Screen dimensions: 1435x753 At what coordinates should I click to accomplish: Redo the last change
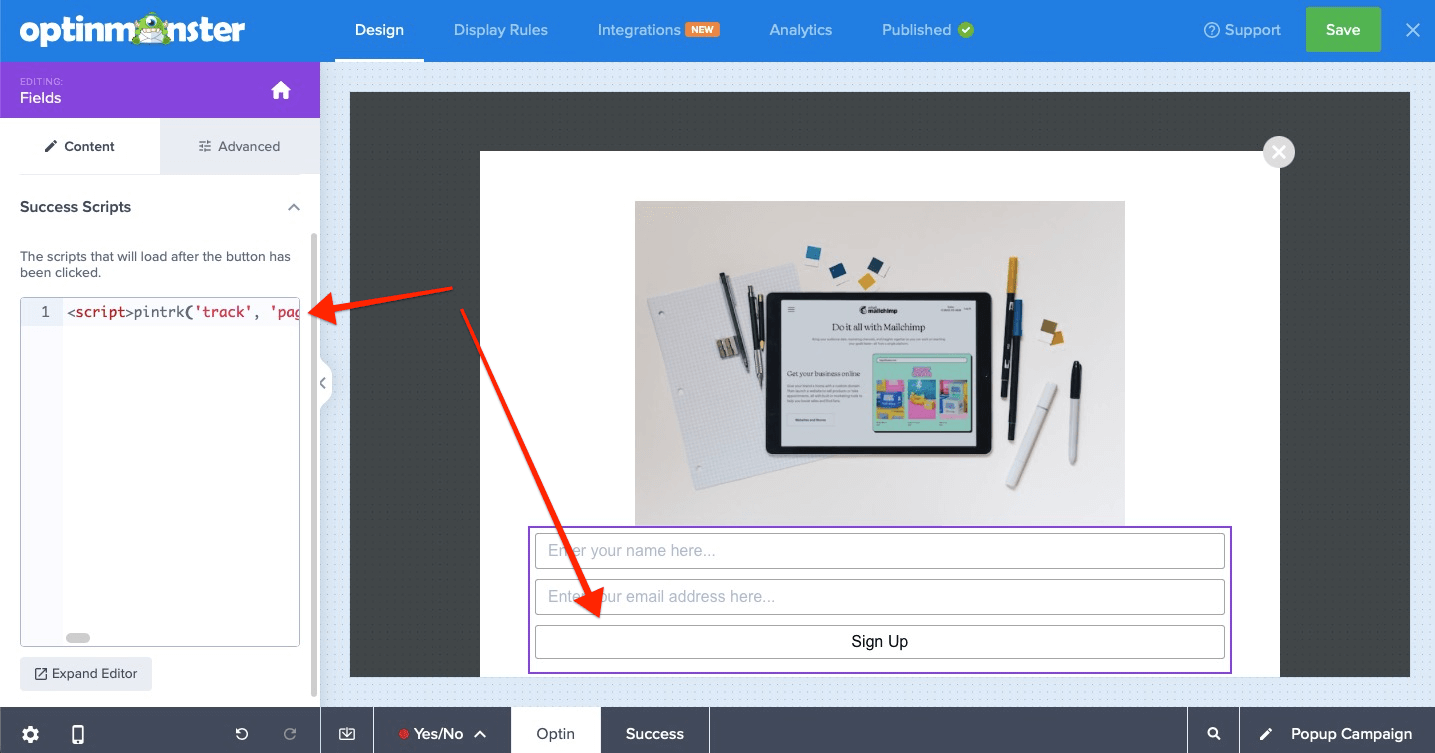tap(289, 733)
